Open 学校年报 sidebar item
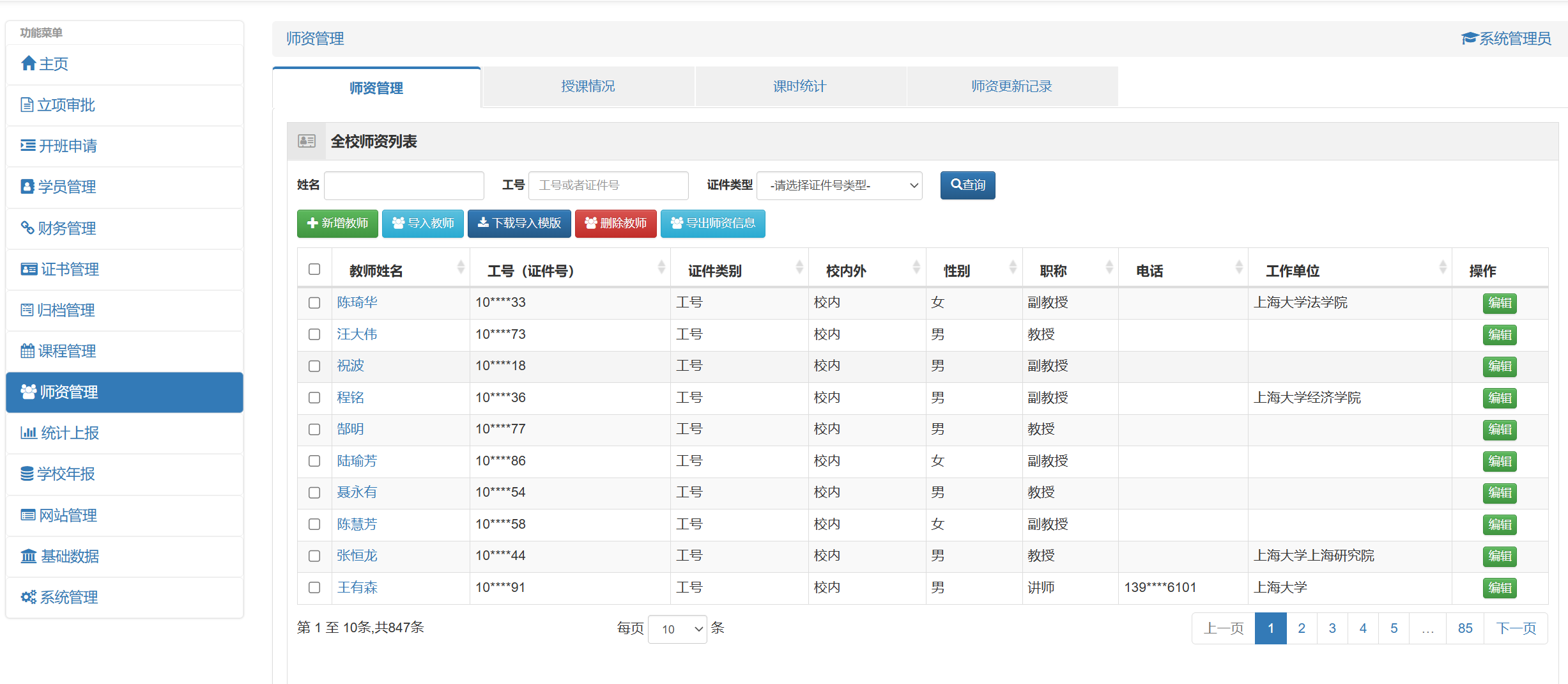This screenshot has height=684, width=1568. pyautogui.click(x=125, y=474)
